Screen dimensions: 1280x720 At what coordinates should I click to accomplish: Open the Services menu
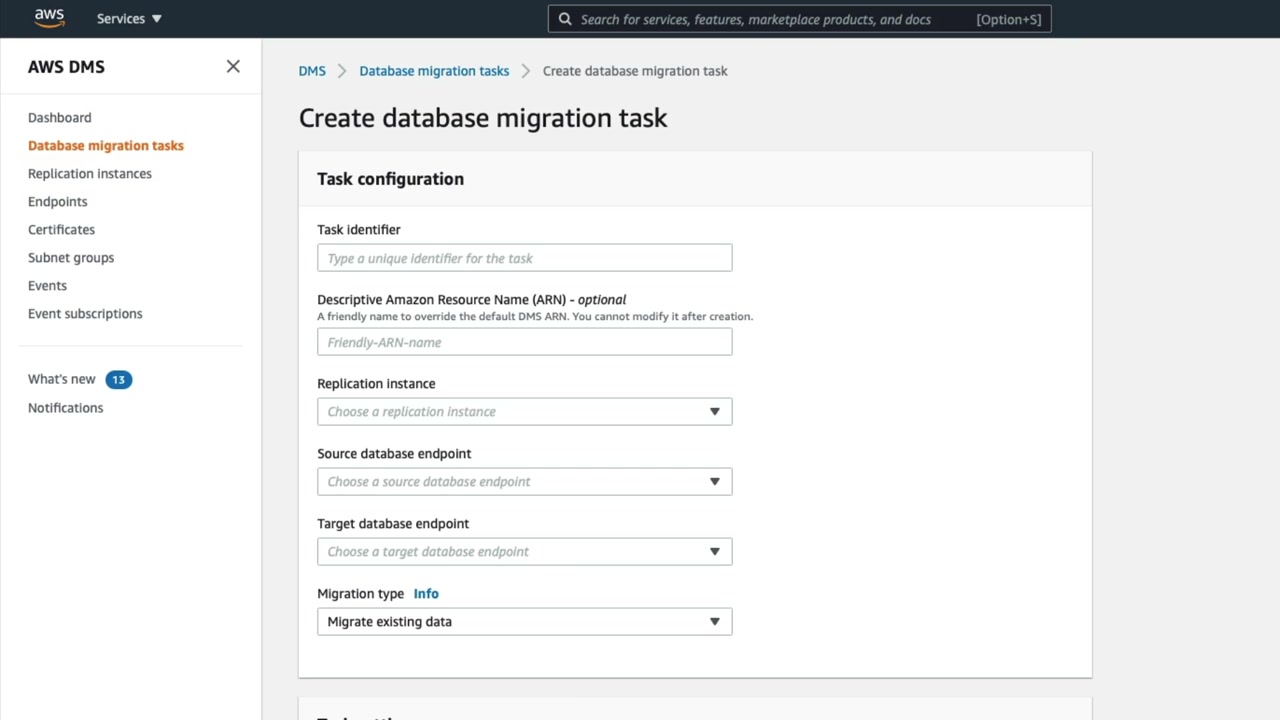click(x=129, y=19)
